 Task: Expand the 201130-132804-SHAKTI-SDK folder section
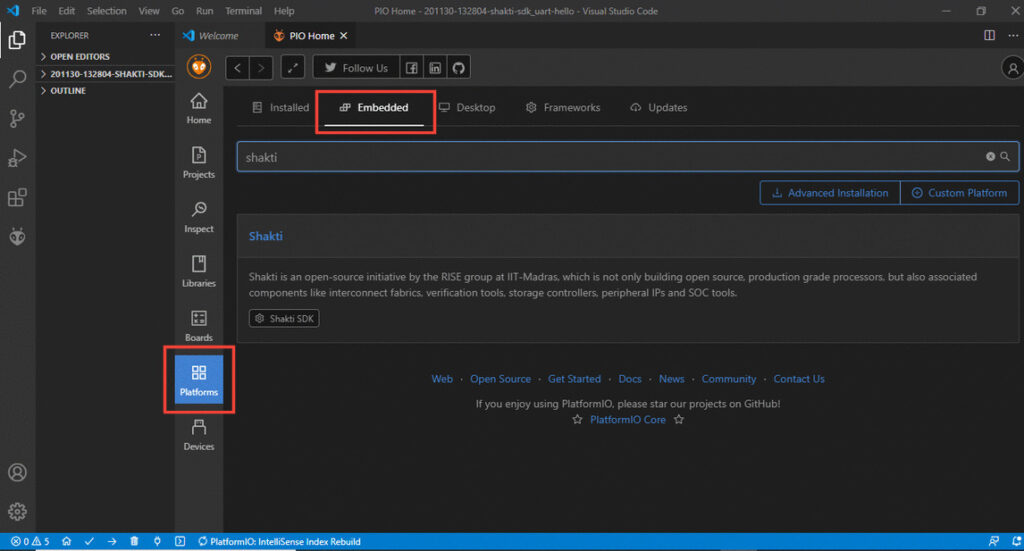pos(105,74)
